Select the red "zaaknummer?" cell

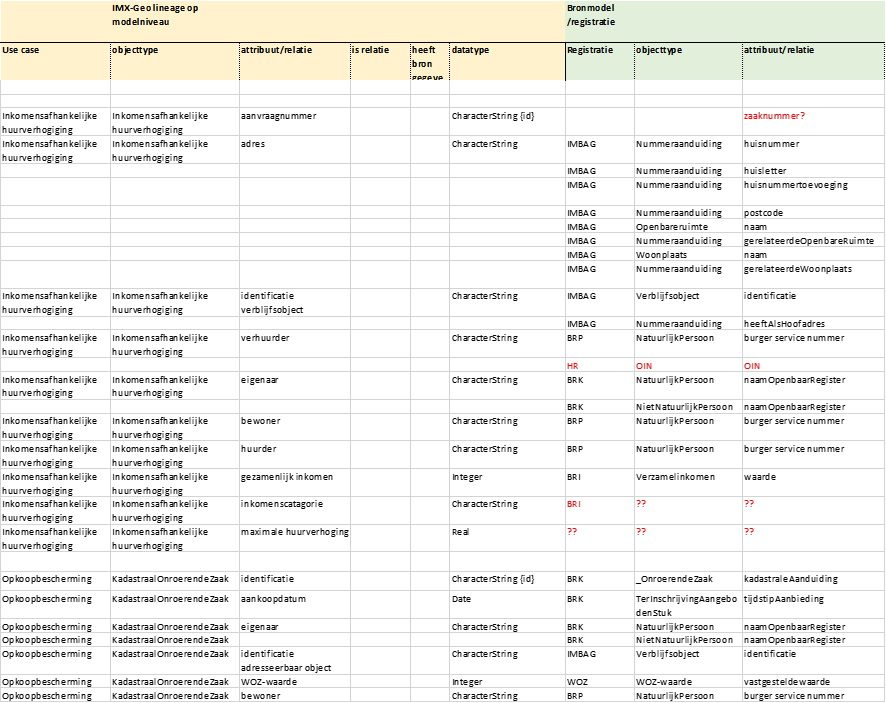click(x=775, y=116)
